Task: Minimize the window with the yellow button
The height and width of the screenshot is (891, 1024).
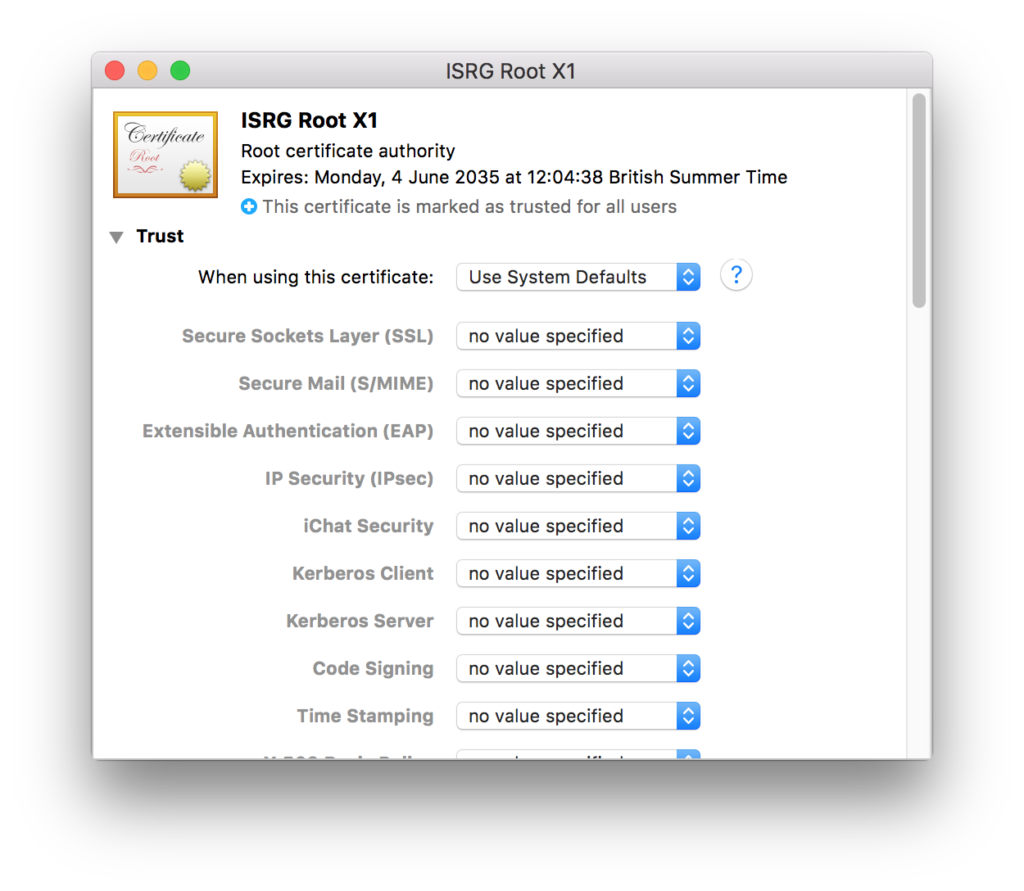Action: click(x=148, y=71)
